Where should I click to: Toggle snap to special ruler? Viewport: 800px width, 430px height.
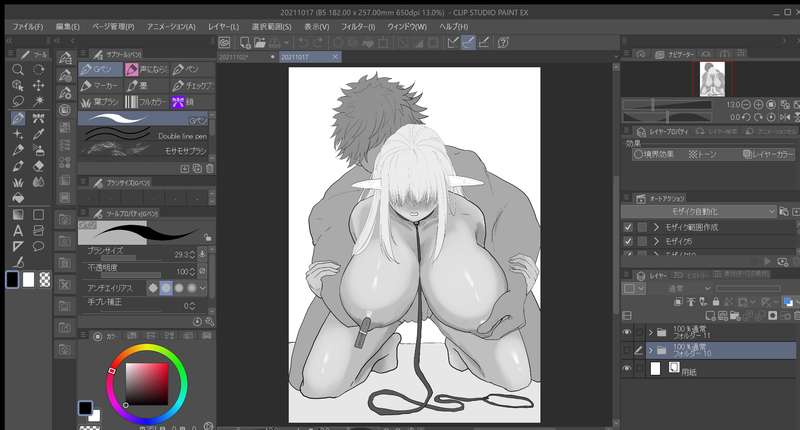point(468,43)
